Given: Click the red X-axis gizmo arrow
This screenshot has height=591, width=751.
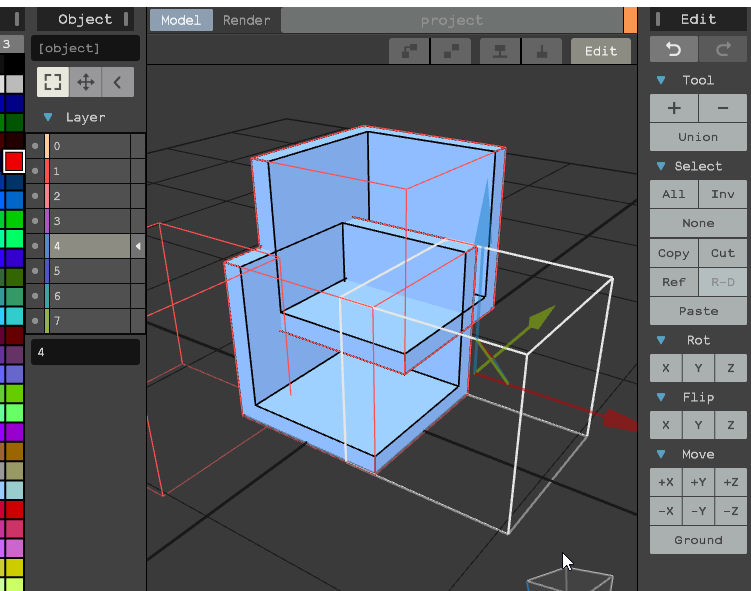Looking at the screenshot, I should pyautogui.click(x=619, y=420).
